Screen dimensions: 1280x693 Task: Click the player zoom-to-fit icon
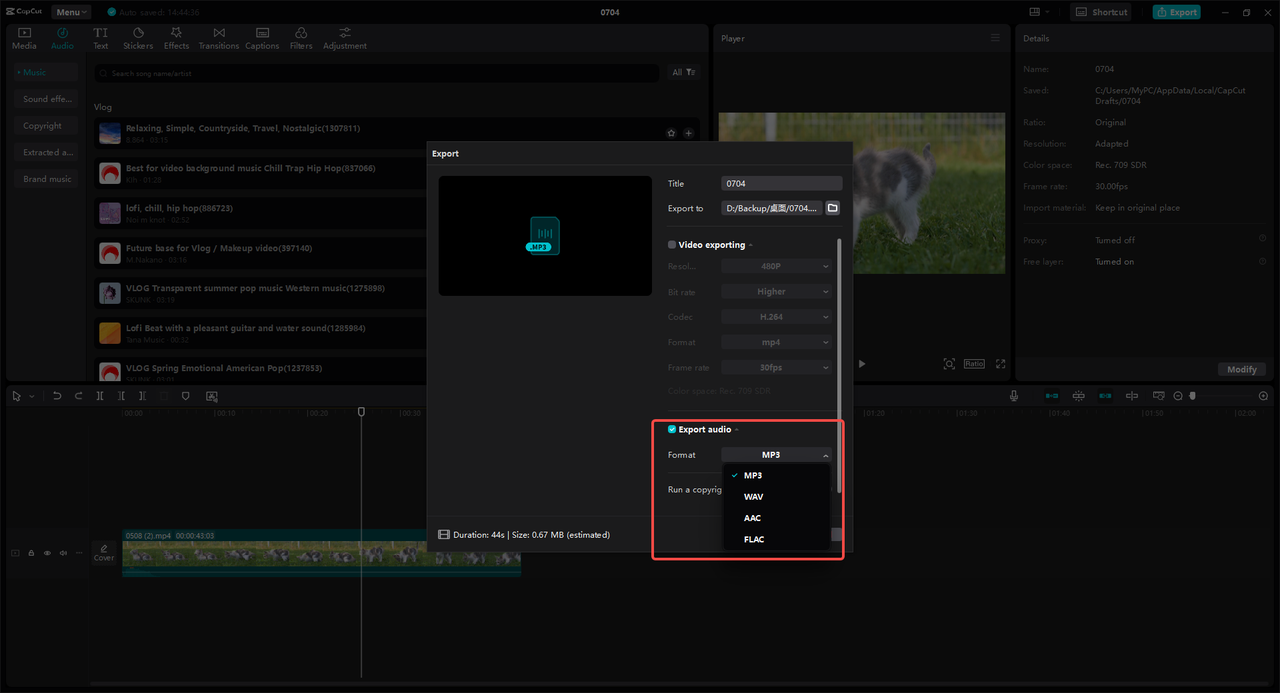[949, 364]
